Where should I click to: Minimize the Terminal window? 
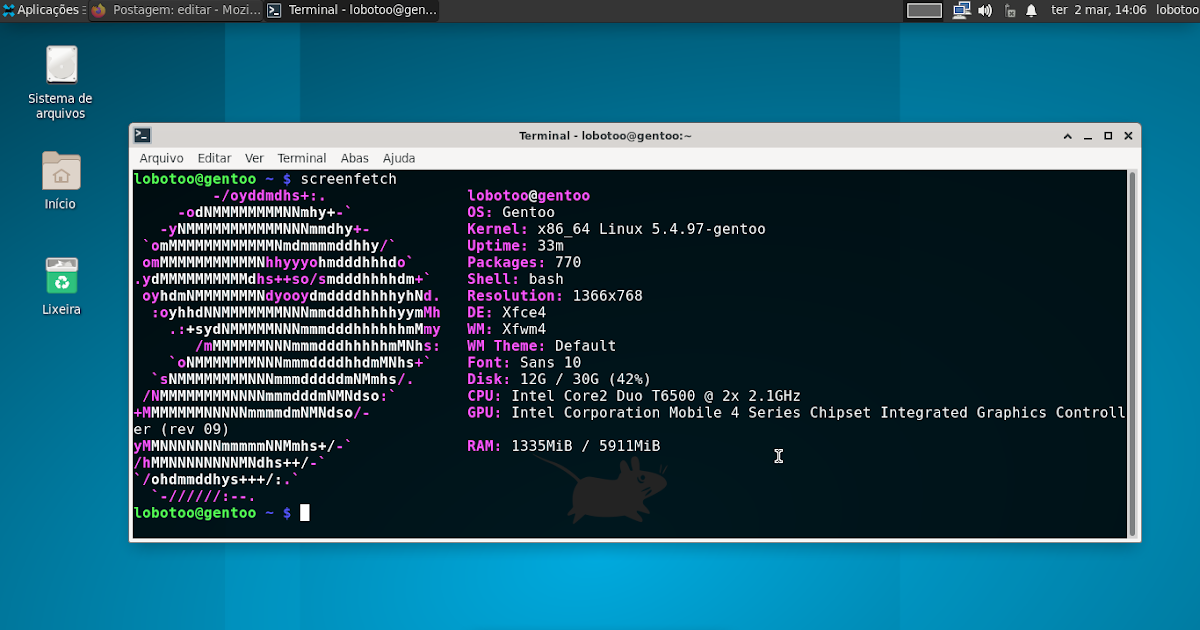pyautogui.click(x=1089, y=135)
